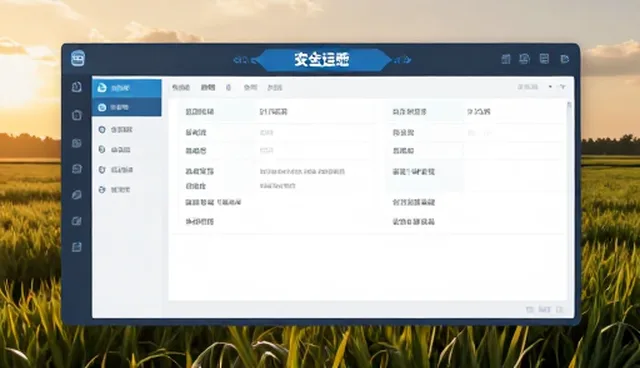
Task: Click the first faint button below the form panel
Action: (x=530, y=310)
